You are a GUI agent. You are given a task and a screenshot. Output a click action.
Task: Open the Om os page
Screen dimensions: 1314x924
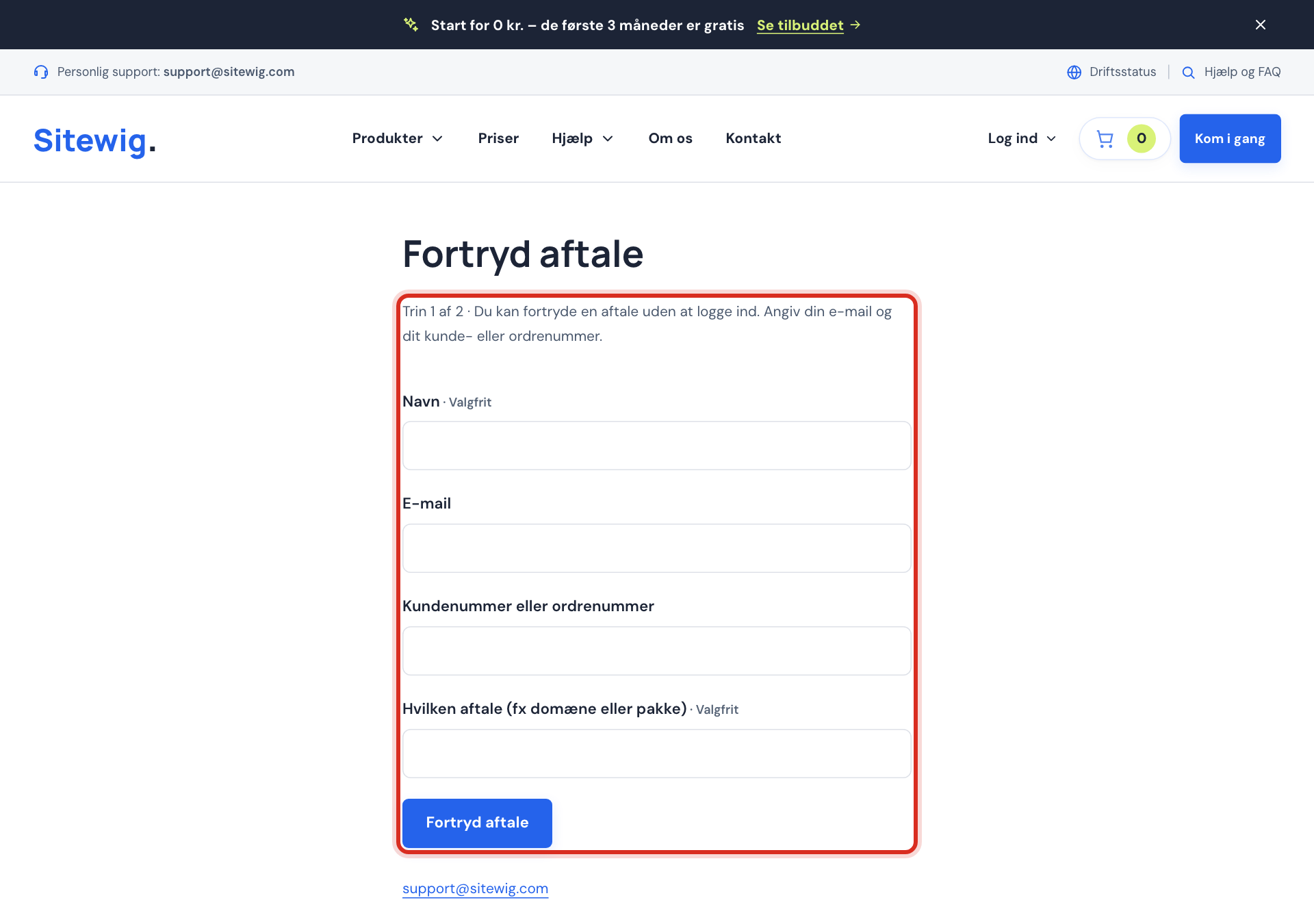[x=670, y=138]
